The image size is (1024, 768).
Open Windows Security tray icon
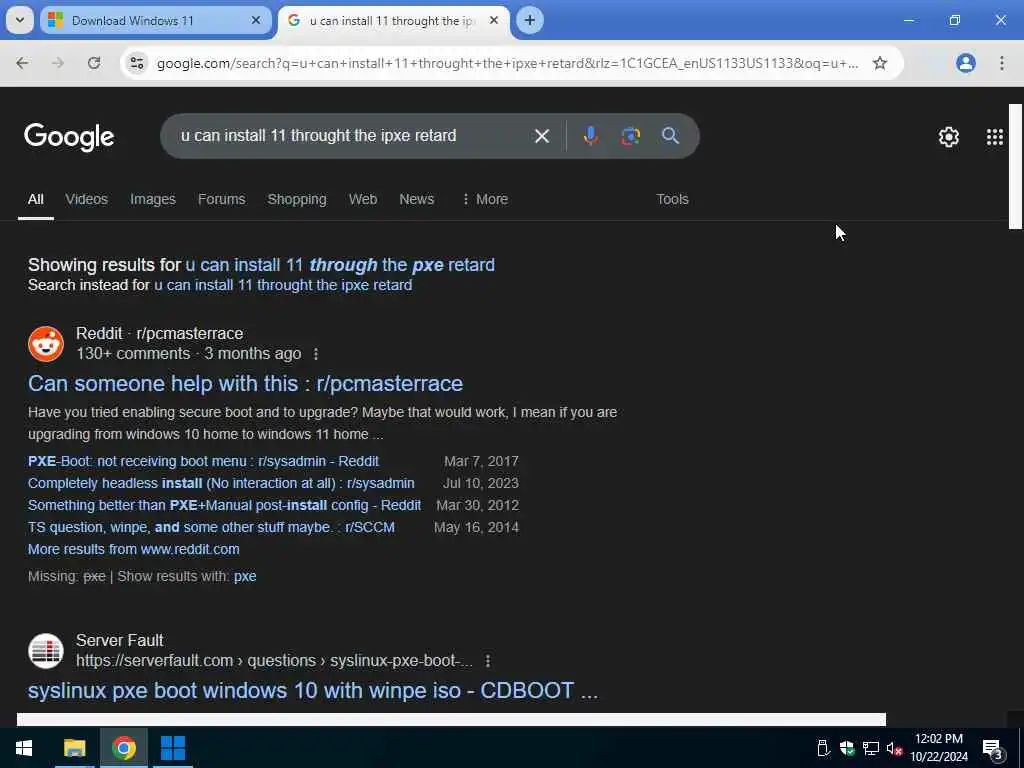(x=847, y=748)
